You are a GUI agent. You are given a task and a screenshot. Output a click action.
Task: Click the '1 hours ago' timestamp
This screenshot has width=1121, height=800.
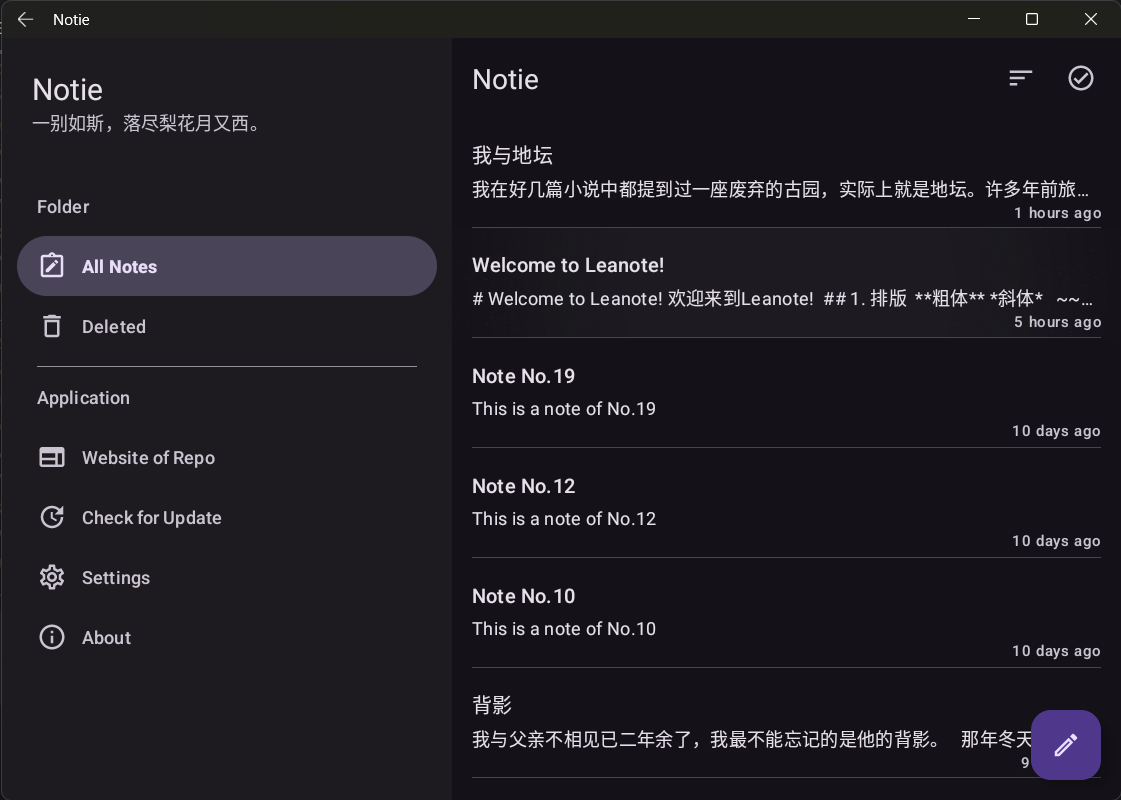[x=1057, y=213]
